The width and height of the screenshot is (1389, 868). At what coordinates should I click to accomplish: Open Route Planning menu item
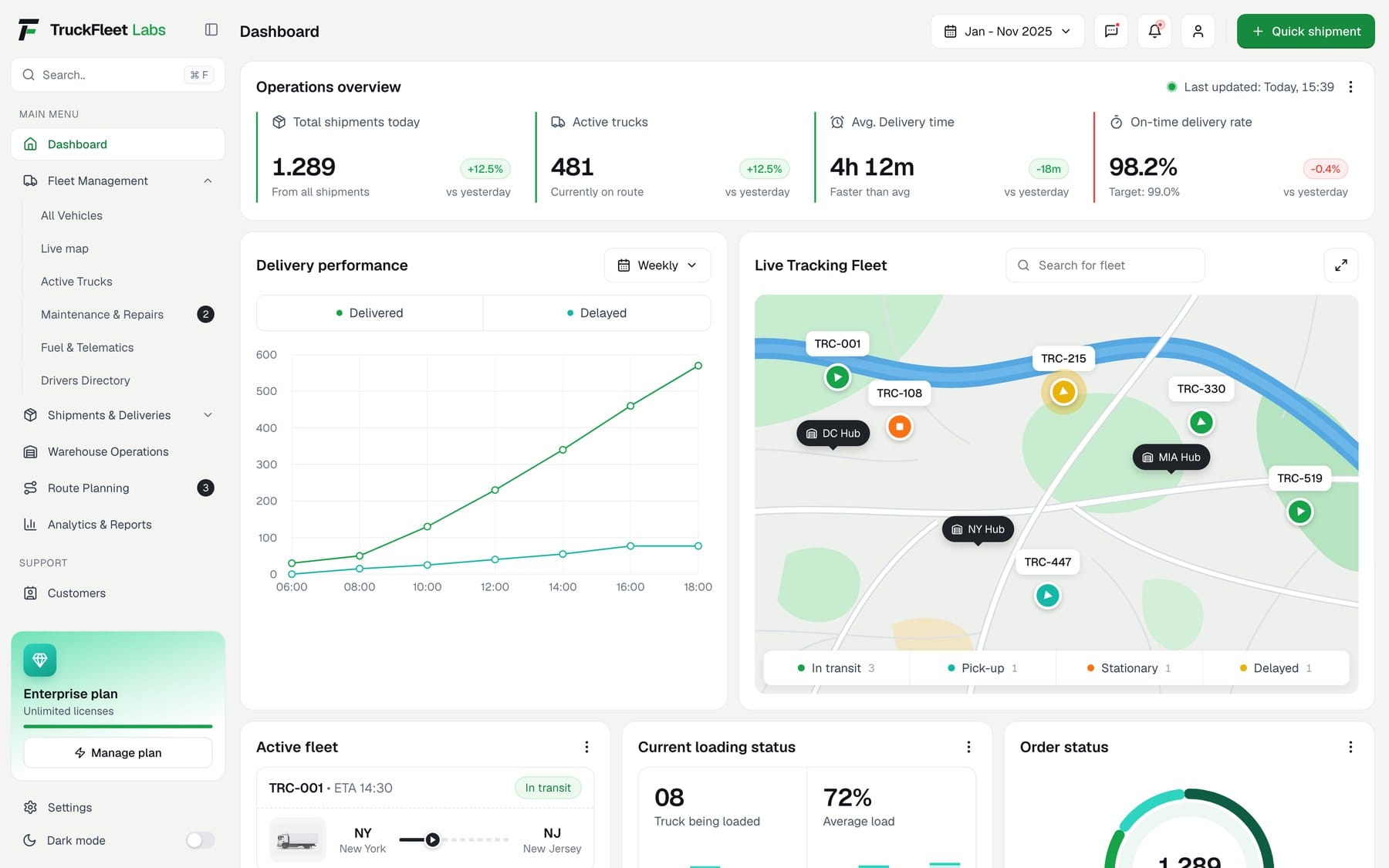(x=118, y=488)
